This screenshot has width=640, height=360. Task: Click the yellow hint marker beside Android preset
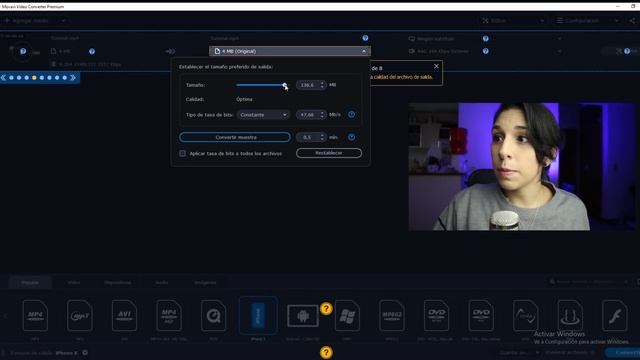click(326, 309)
